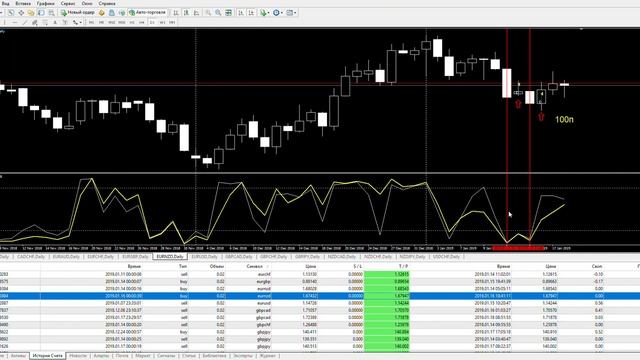This screenshot has height=360, width=640.
Task: Switch timeframe to W1
Action: pyautogui.click(x=162, y=22)
